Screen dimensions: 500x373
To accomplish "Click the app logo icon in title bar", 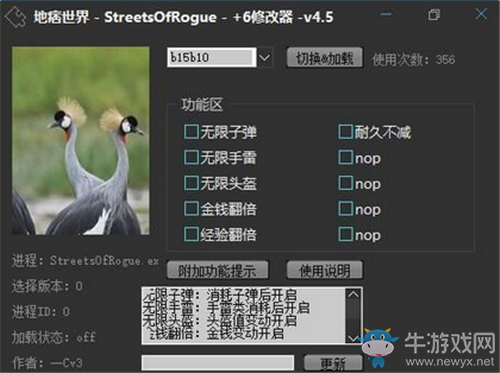I will [x=15, y=17].
